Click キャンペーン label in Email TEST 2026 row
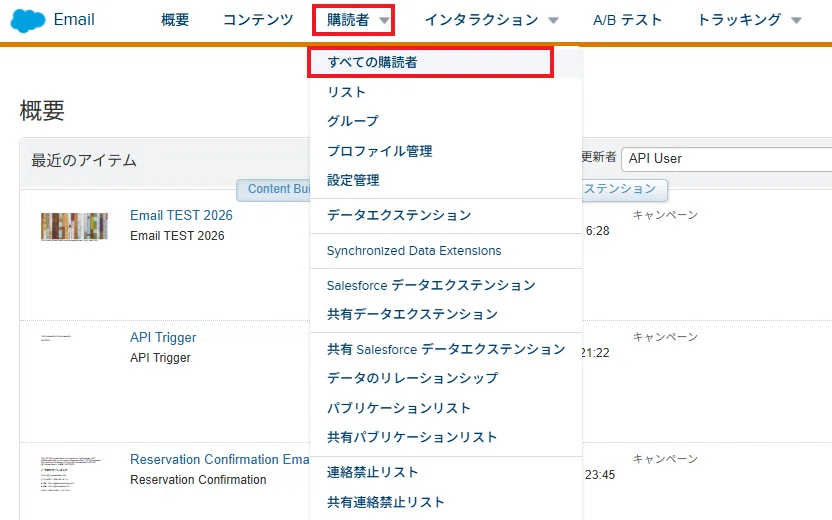 tap(665, 215)
